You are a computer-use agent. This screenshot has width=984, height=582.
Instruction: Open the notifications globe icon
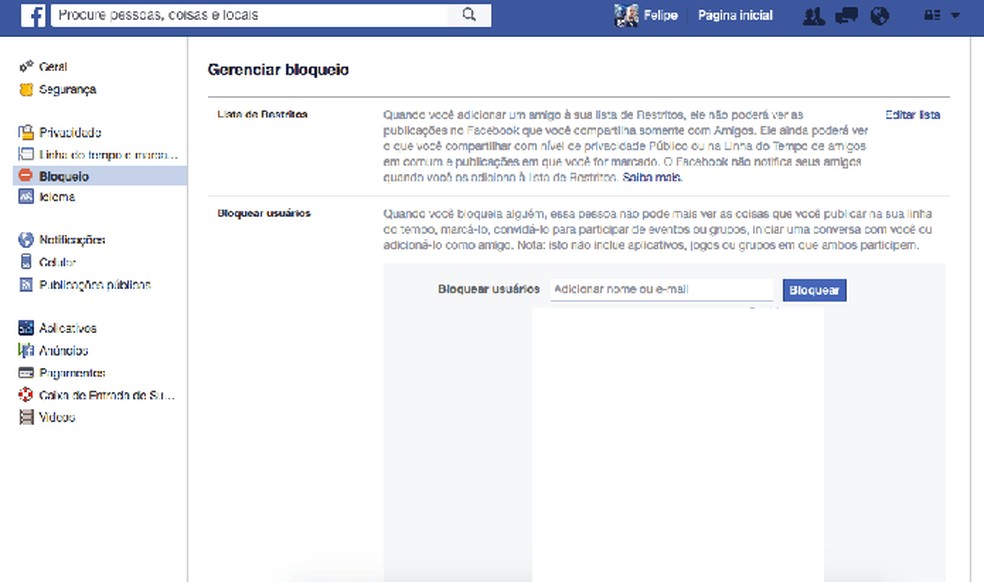[x=880, y=15]
